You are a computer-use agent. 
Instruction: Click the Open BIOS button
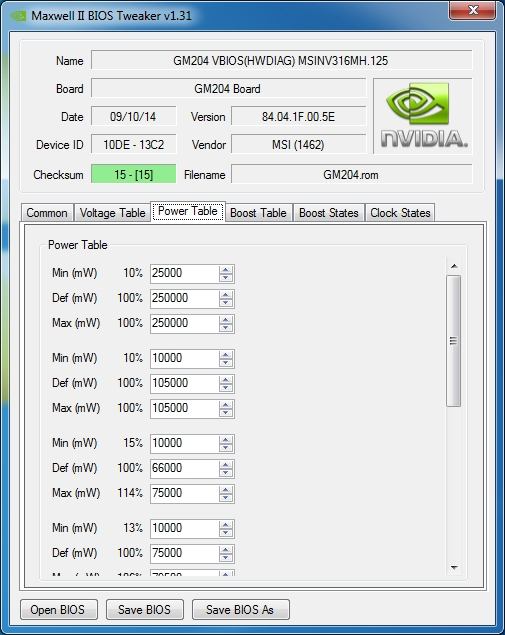(59, 609)
